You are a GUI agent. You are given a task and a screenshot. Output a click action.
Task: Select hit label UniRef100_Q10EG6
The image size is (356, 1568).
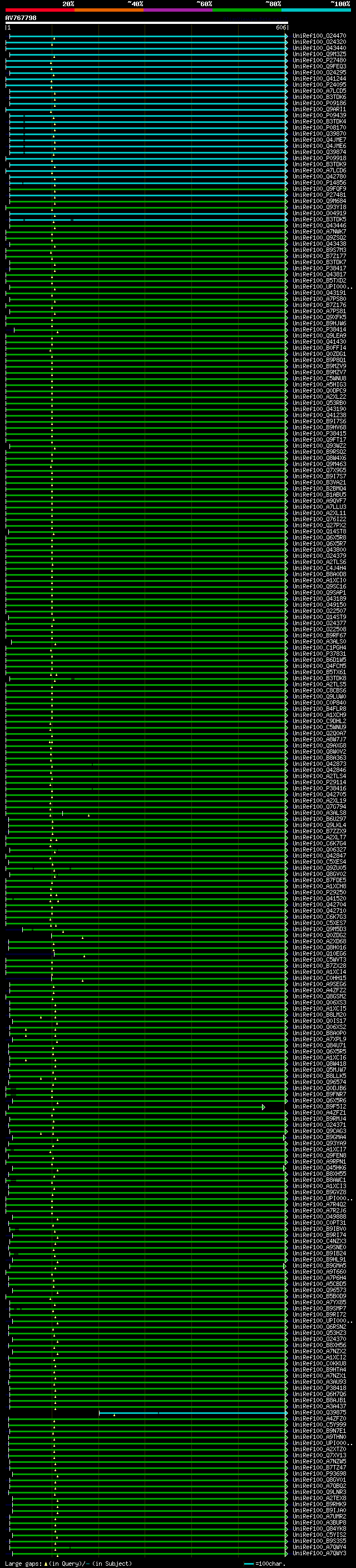click(x=319, y=954)
